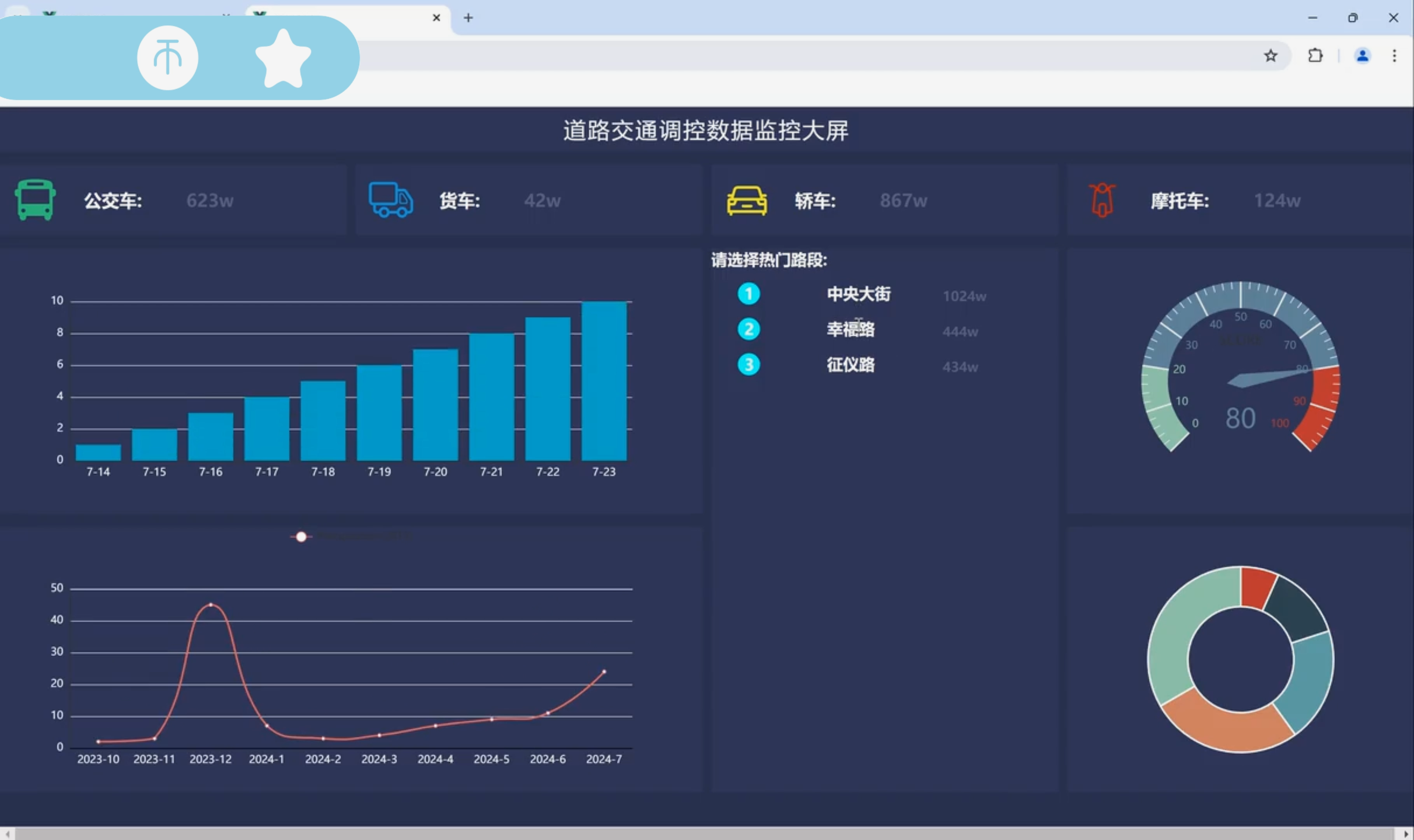1414x840 pixels.
Task: Click the green bus icon
Action: click(35, 200)
